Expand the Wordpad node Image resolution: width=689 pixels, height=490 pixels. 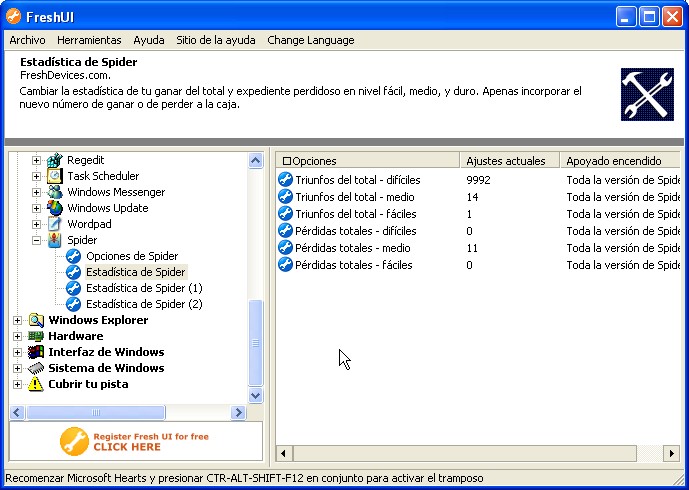36,224
